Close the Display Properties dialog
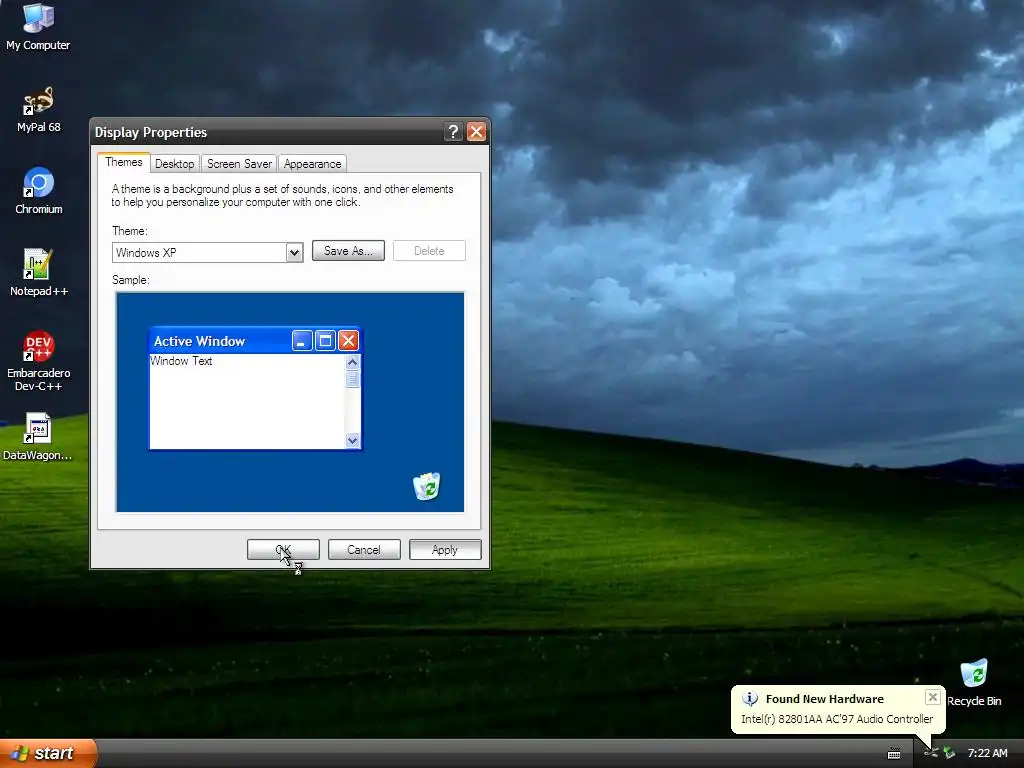 pos(476,131)
